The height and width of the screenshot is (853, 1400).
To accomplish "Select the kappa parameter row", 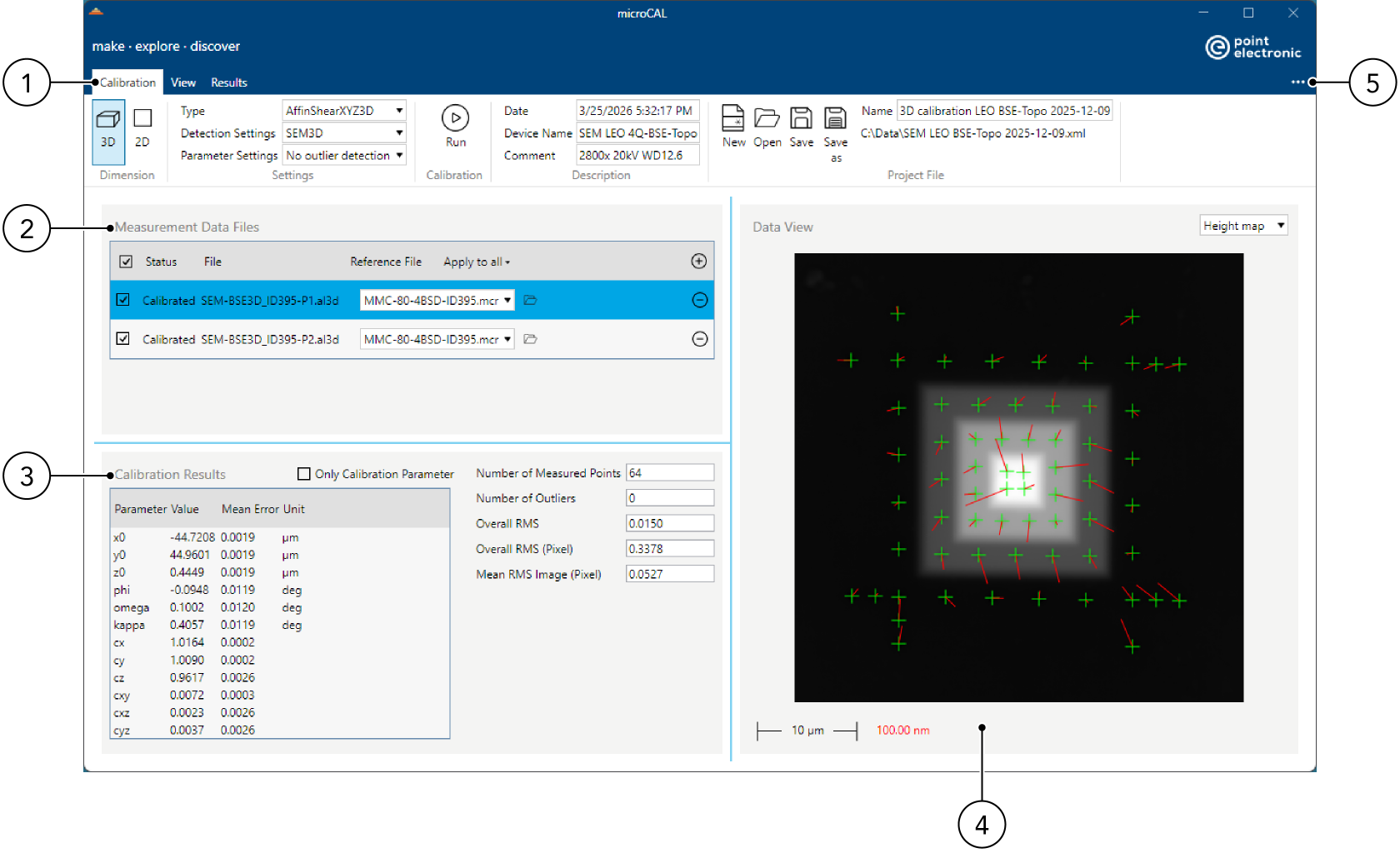I will coord(280,625).
